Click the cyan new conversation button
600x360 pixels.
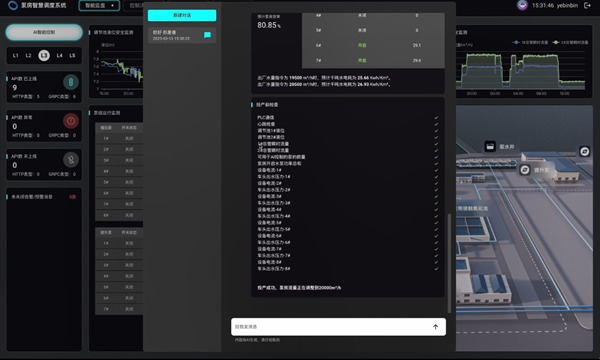(x=182, y=15)
